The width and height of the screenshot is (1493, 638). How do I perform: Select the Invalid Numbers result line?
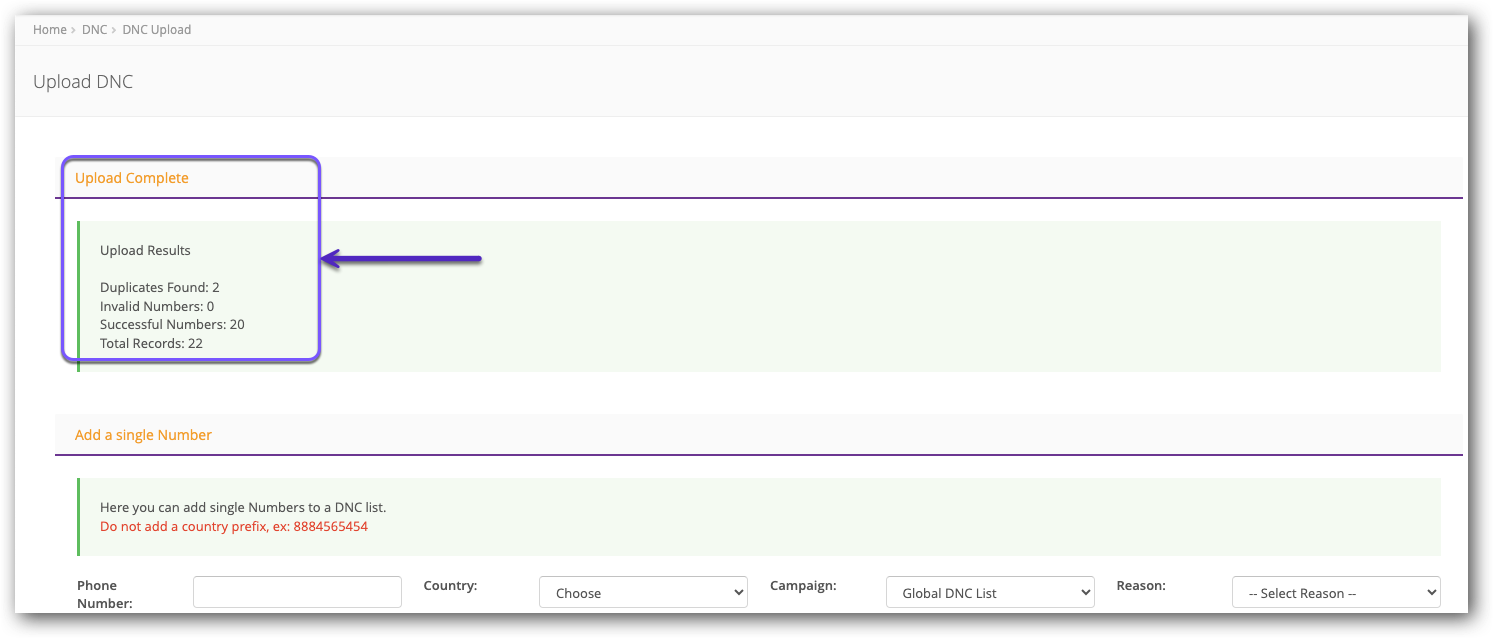[157, 306]
